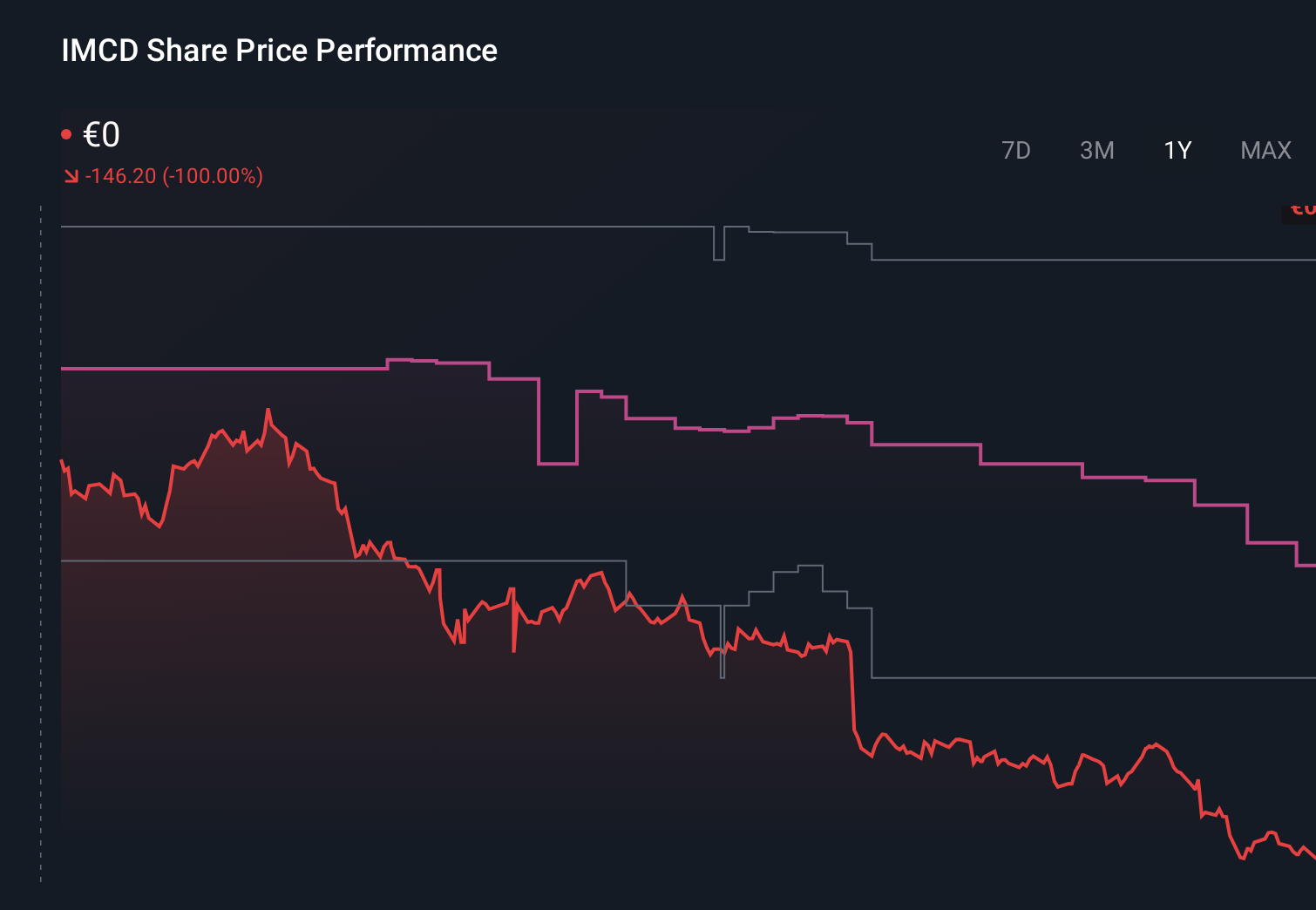Toggle the €0 price series visibility
The width and height of the screenshot is (1316, 910).
click(x=100, y=133)
